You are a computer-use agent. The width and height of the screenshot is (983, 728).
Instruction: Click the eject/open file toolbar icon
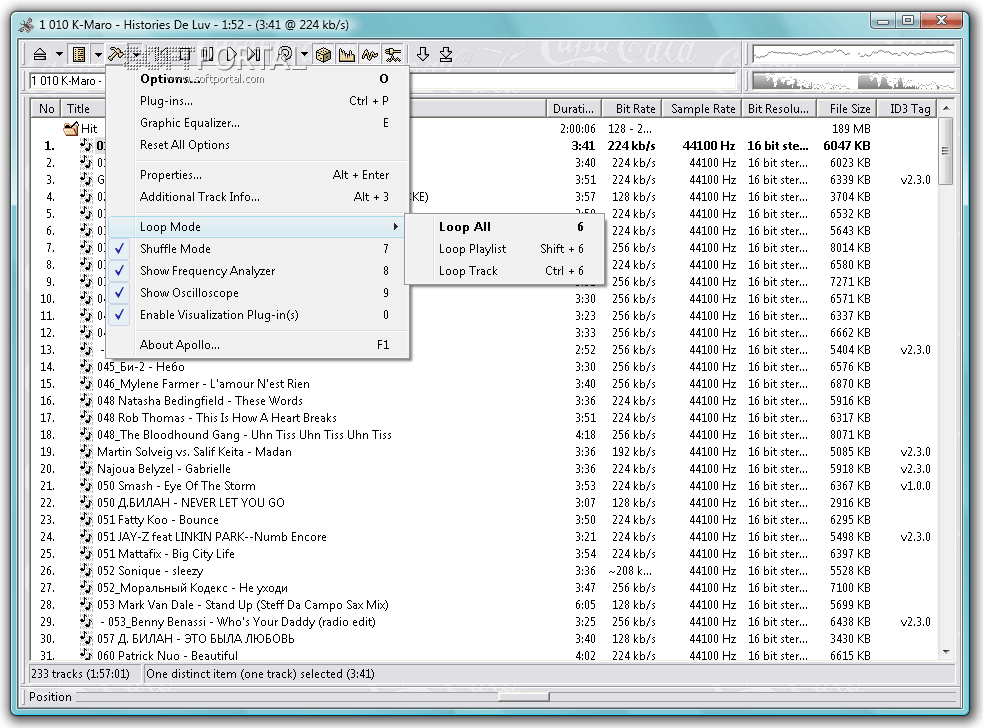39,55
